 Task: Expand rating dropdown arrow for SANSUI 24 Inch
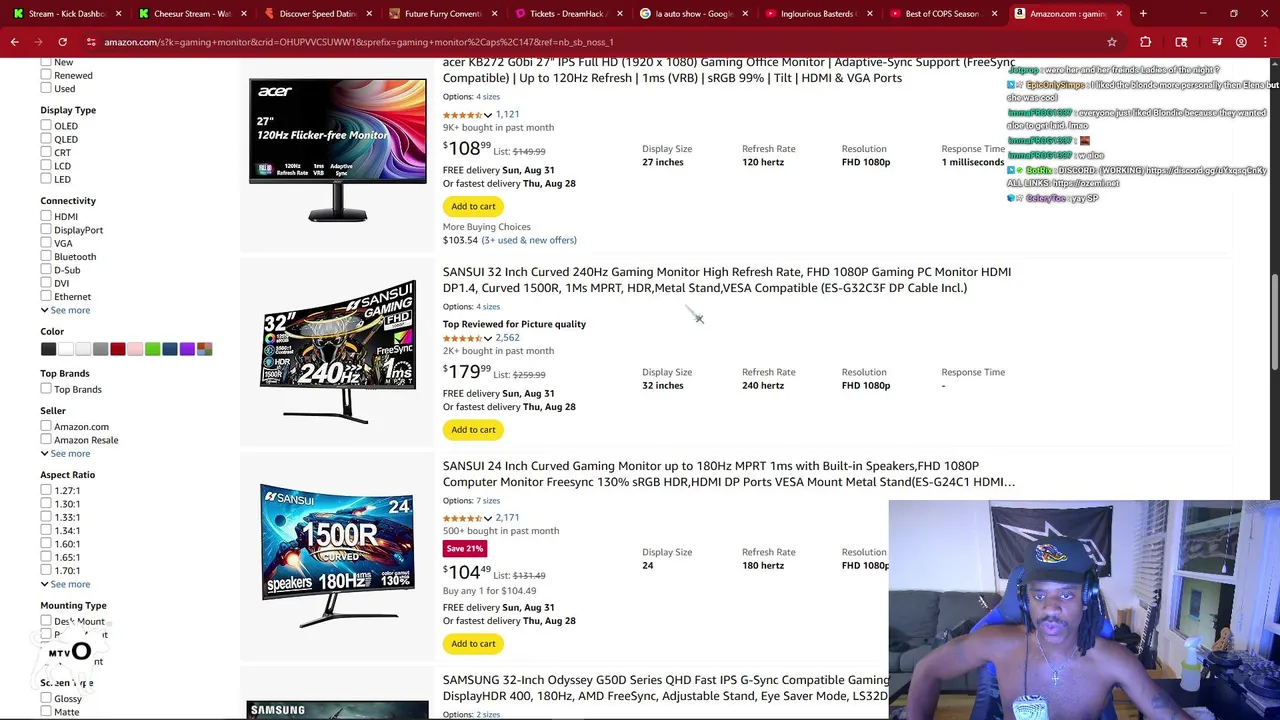[x=488, y=518]
